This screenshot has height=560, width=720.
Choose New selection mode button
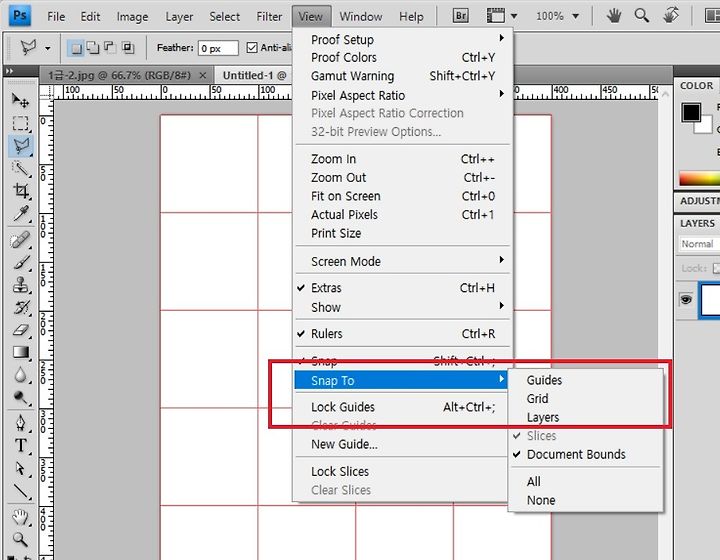click(x=76, y=48)
